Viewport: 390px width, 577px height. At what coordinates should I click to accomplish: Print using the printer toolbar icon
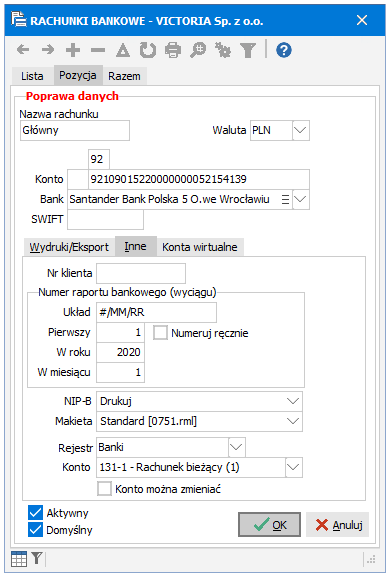173,50
